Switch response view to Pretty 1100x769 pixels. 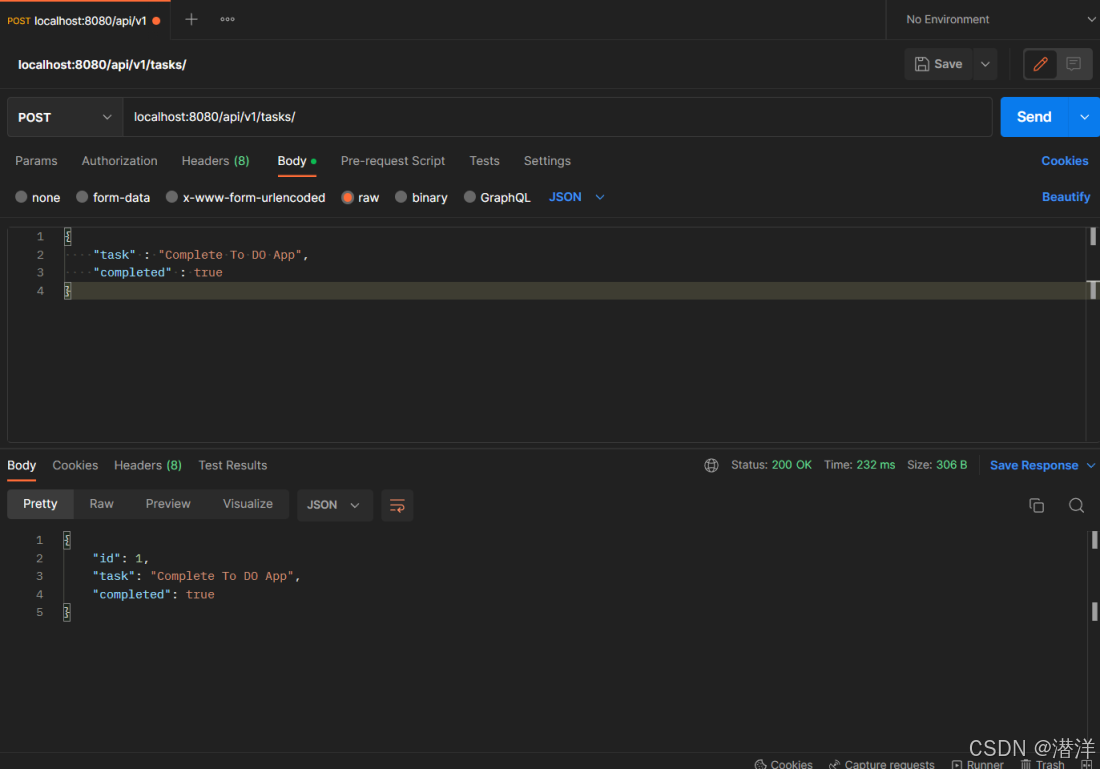pyautogui.click(x=40, y=504)
